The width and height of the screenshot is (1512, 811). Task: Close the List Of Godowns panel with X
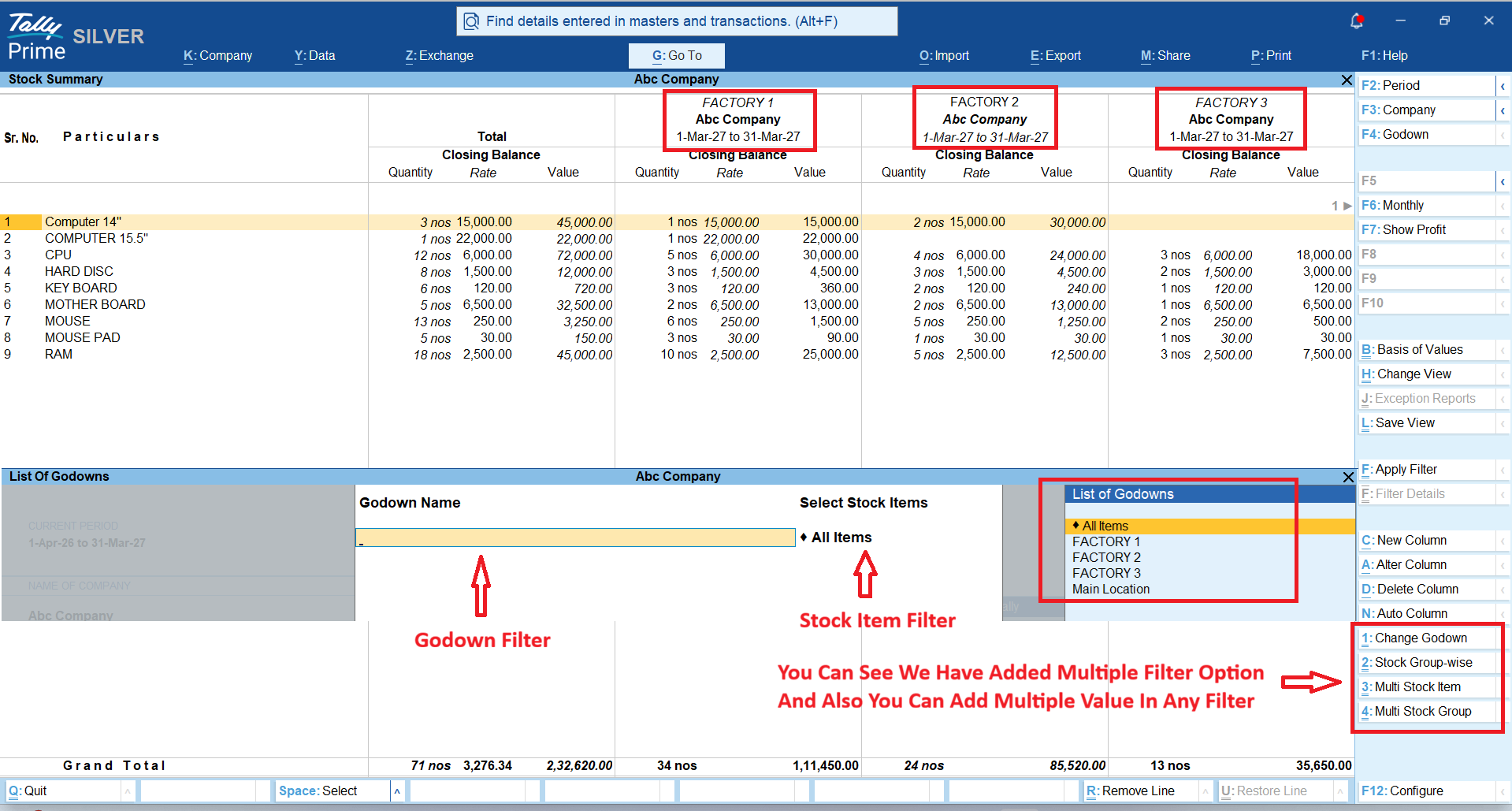point(1348,477)
